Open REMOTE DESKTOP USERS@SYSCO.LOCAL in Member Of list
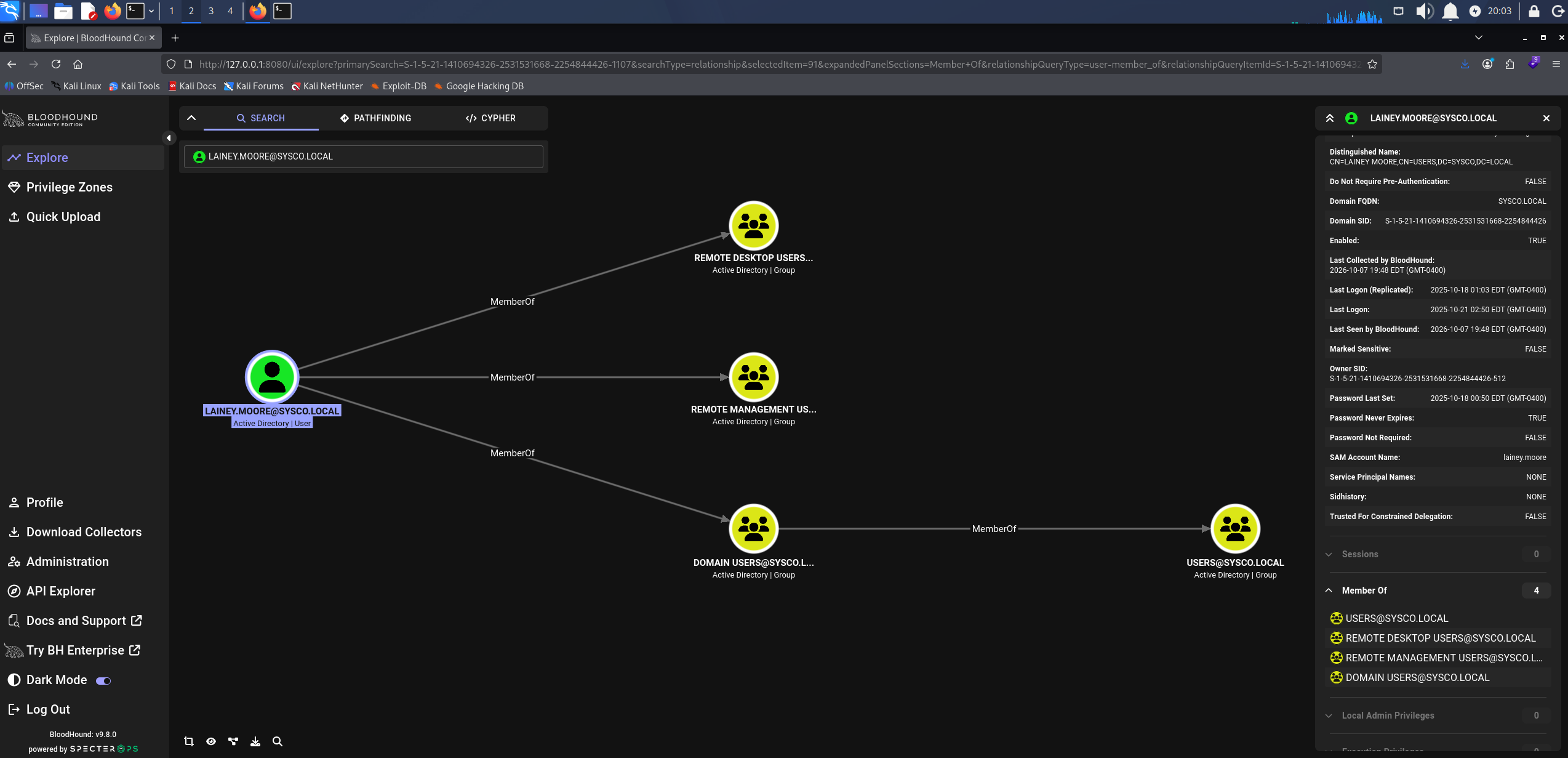 (1439, 638)
